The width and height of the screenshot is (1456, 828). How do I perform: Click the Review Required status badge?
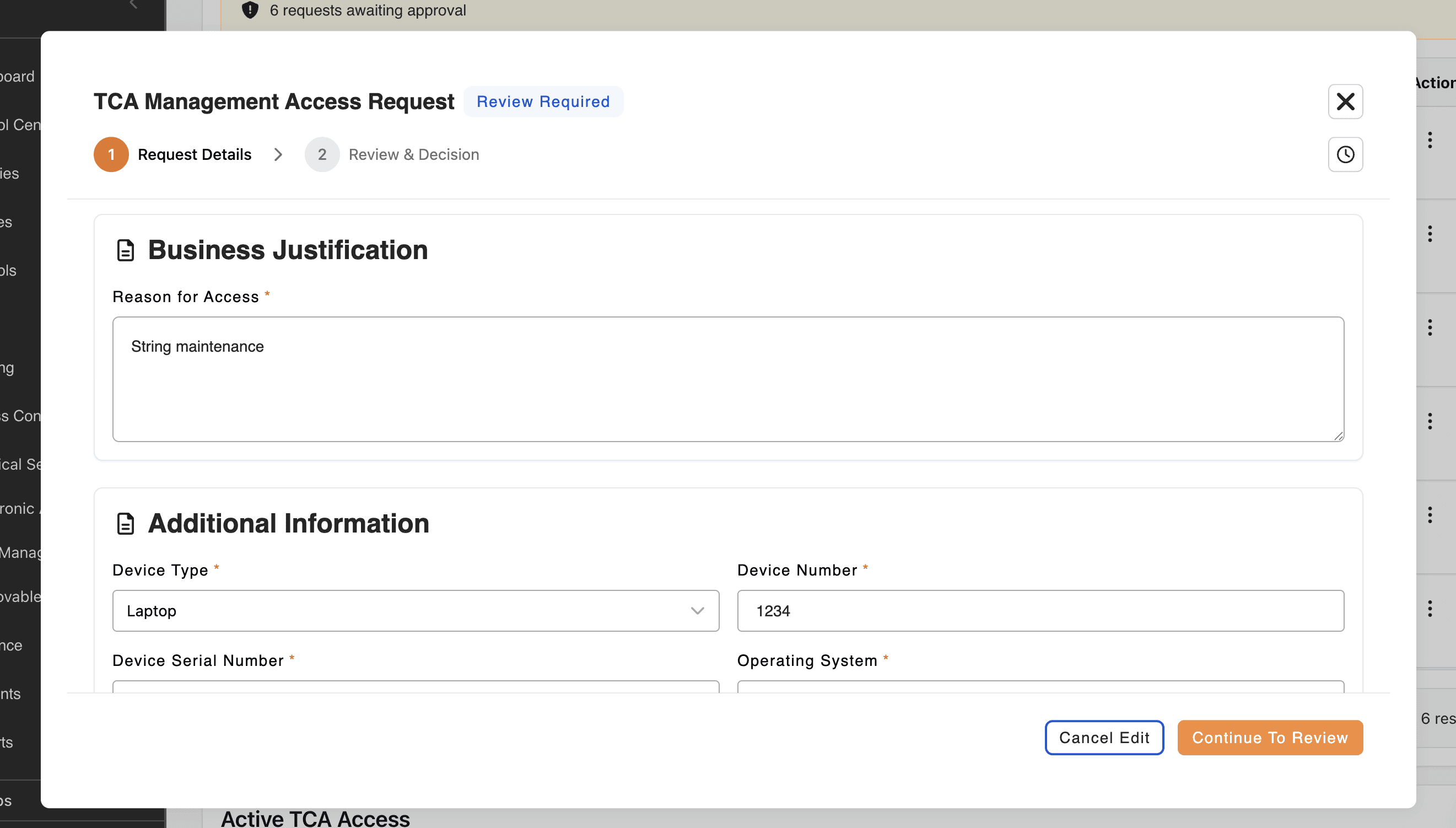pyautogui.click(x=543, y=102)
